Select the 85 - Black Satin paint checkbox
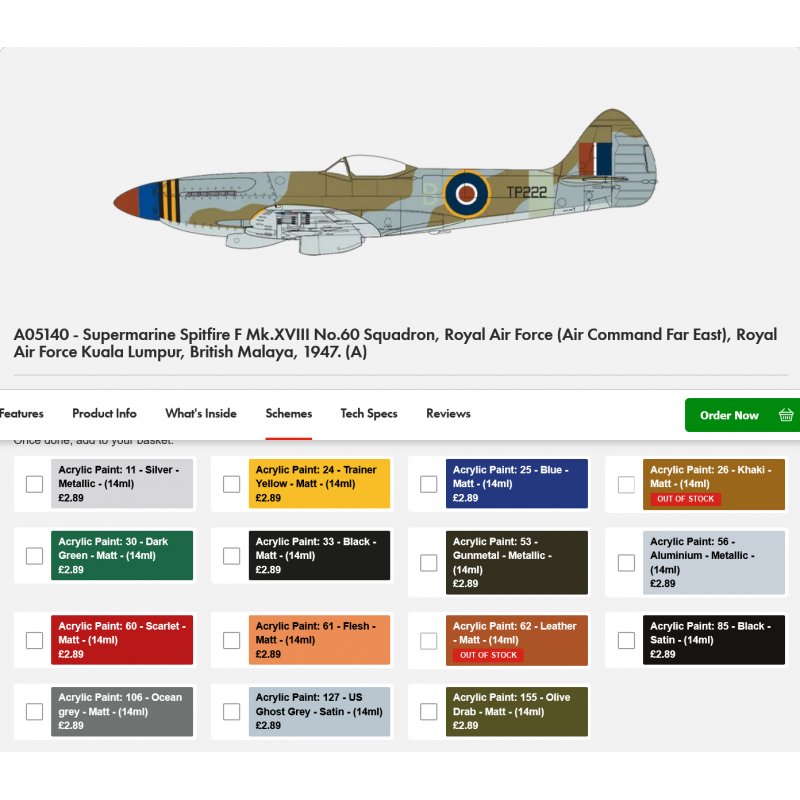 (x=626, y=640)
